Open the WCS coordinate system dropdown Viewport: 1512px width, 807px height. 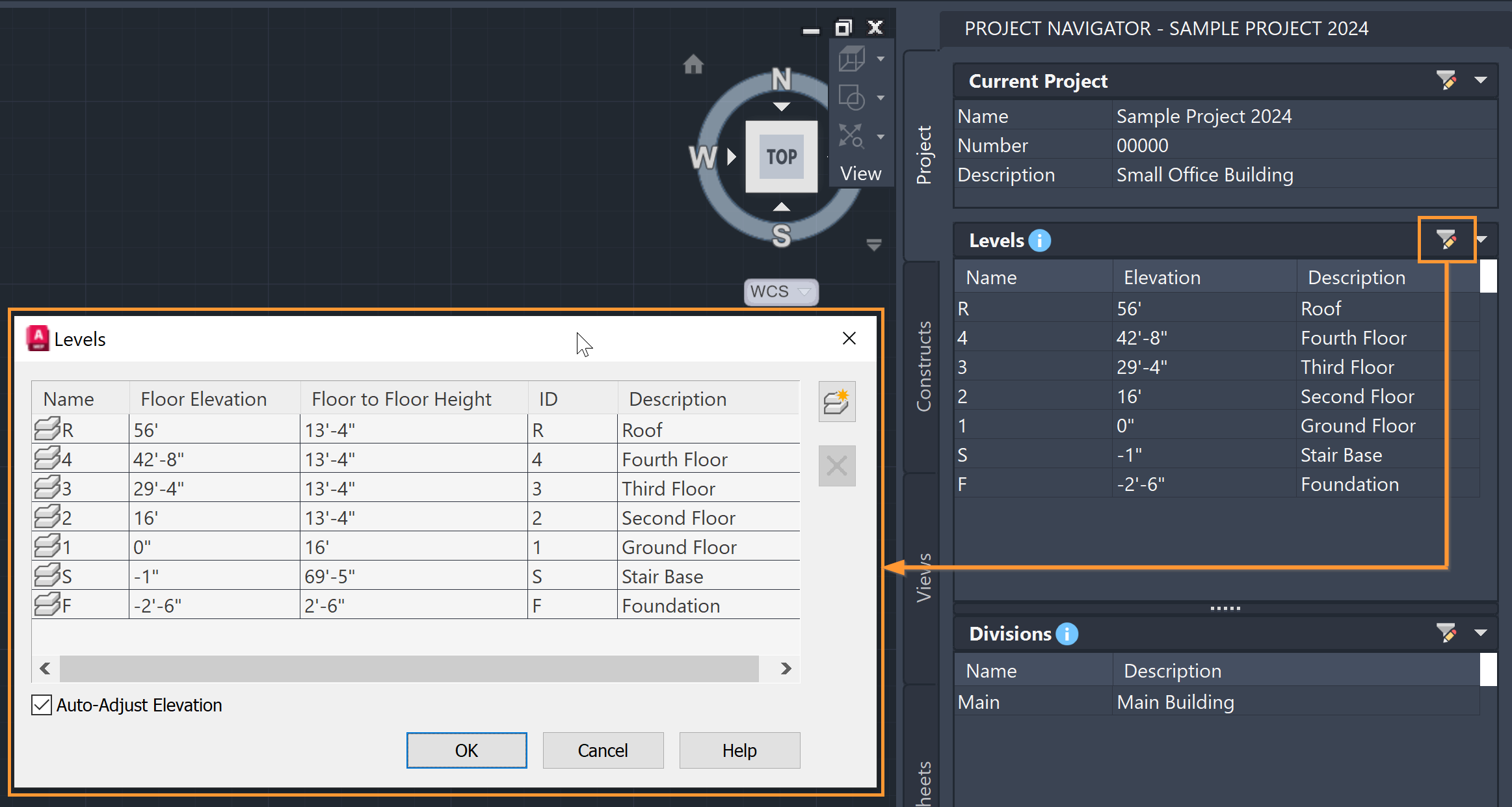(804, 291)
